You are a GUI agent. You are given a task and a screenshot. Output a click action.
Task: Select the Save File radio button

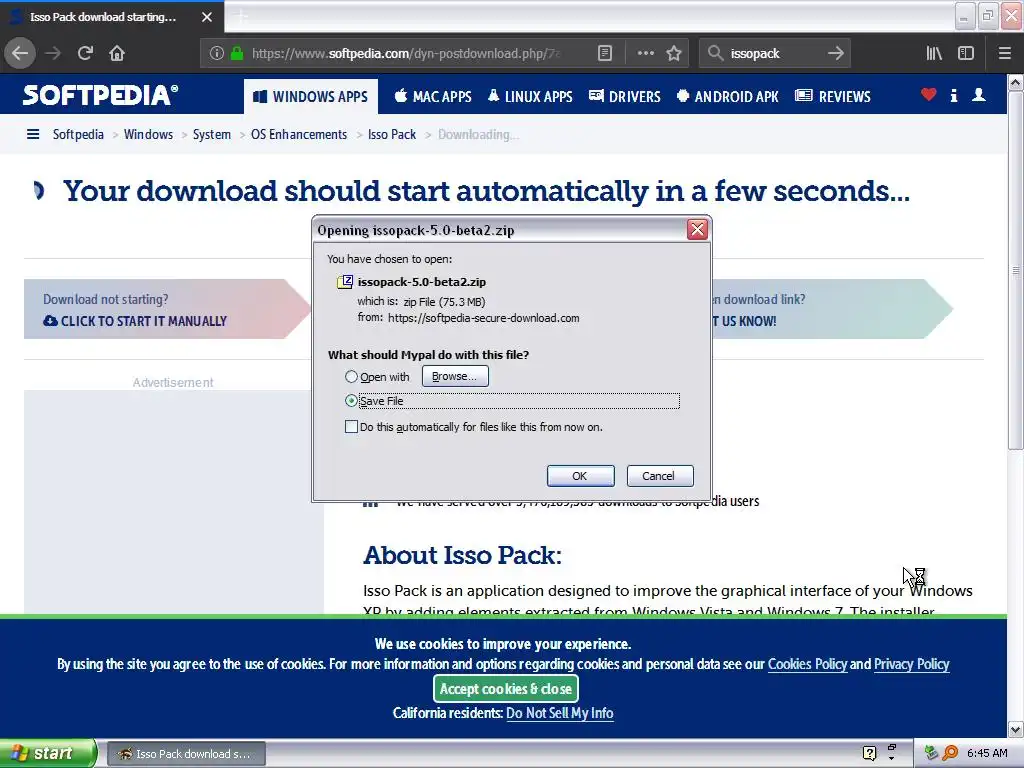tap(351, 401)
